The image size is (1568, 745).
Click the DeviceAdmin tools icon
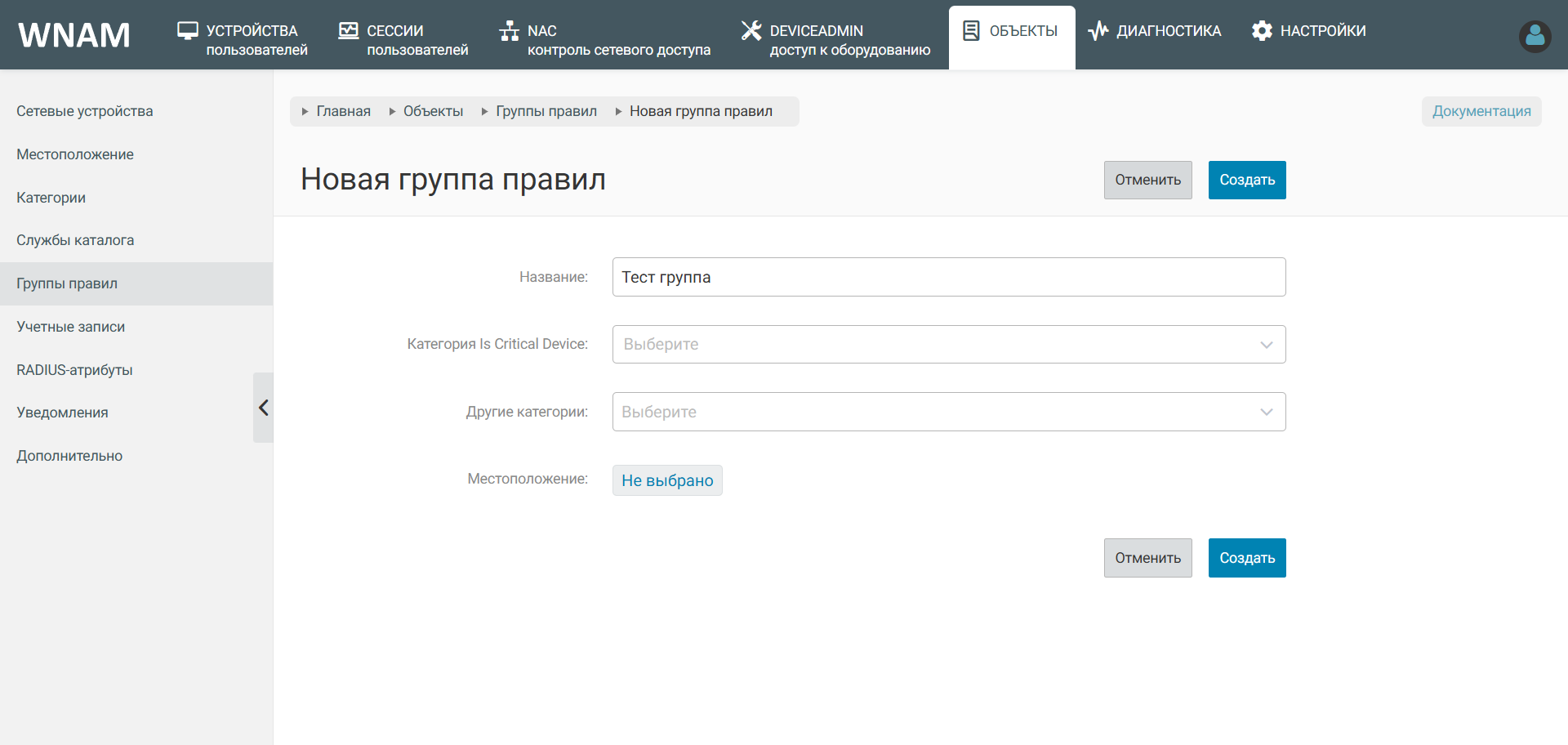[751, 31]
